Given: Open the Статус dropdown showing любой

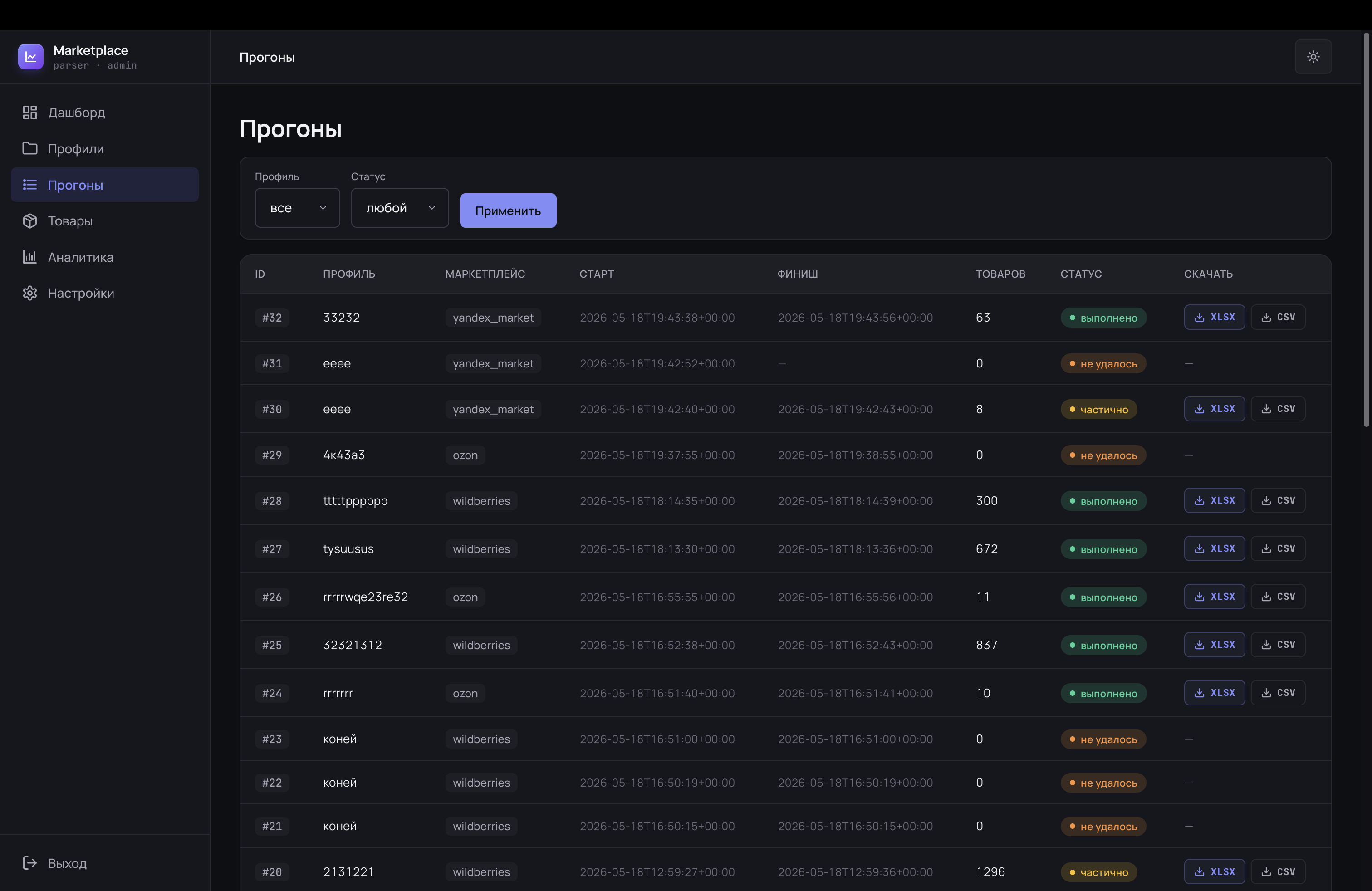Looking at the screenshot, I should [400, 207].
